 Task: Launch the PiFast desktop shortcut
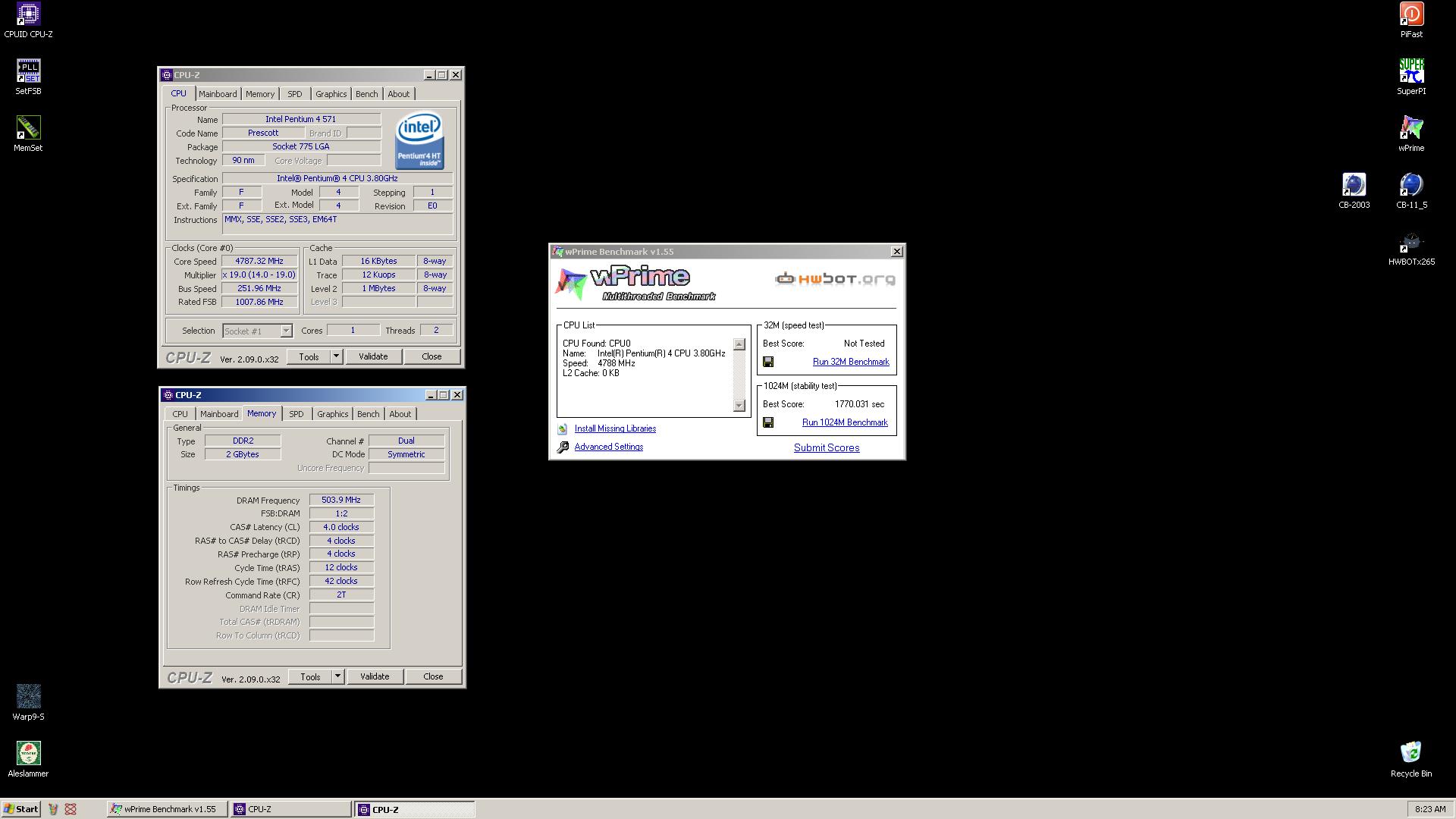pyautogui.click(x=1411, y=20)
